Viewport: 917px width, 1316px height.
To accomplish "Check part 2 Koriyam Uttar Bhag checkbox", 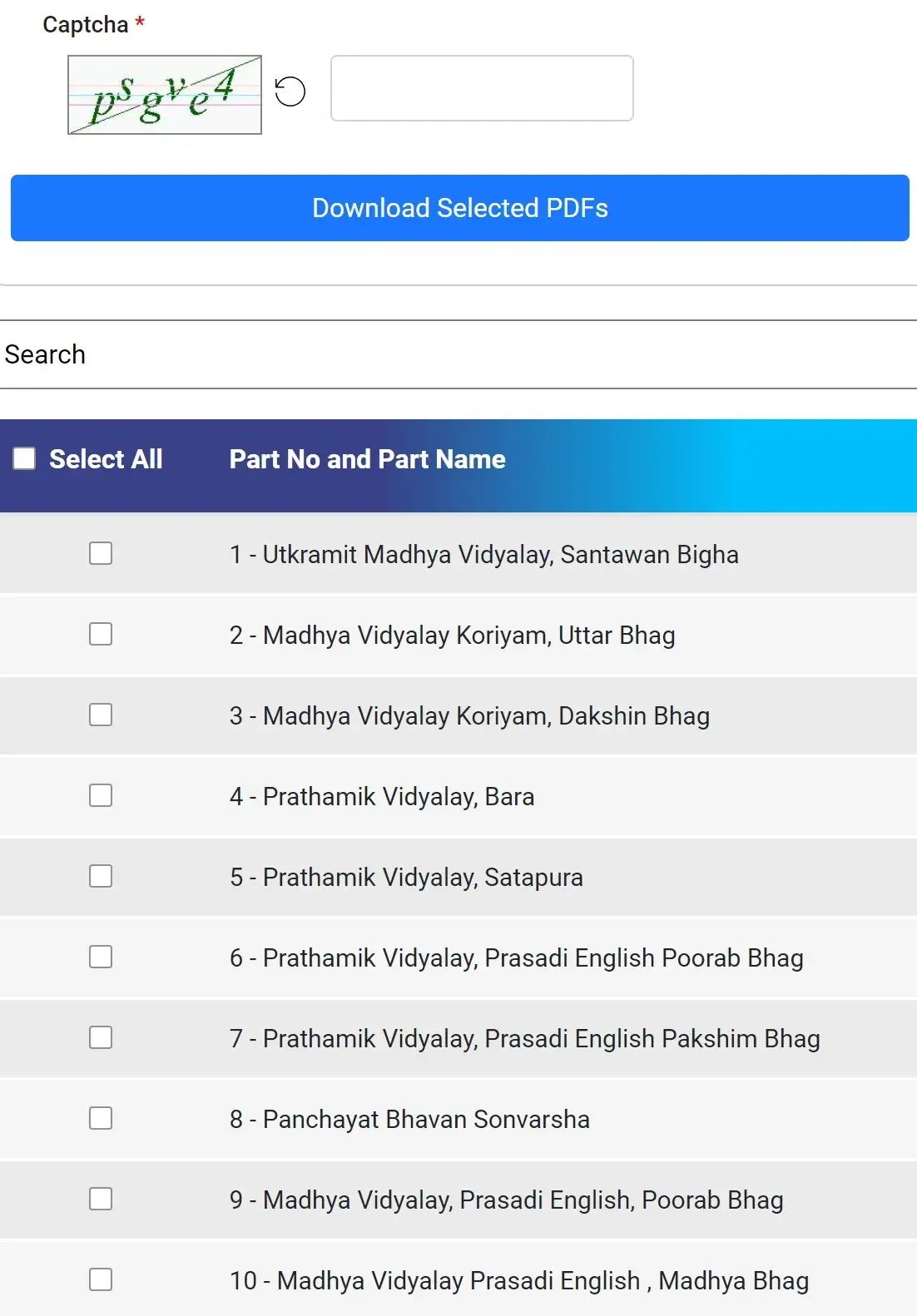I will point(101,634).
